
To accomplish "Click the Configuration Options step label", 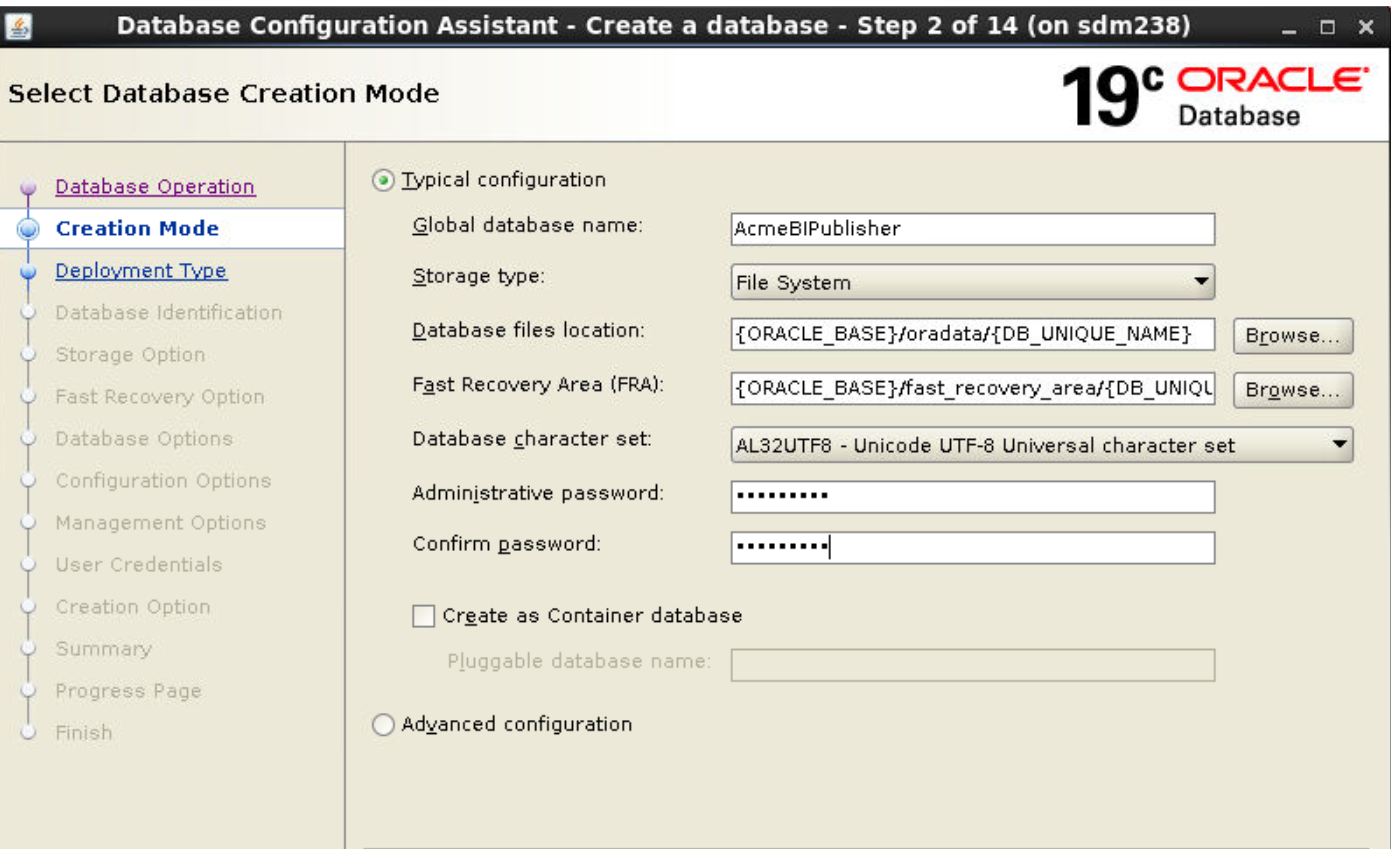I will coord(163,481).
